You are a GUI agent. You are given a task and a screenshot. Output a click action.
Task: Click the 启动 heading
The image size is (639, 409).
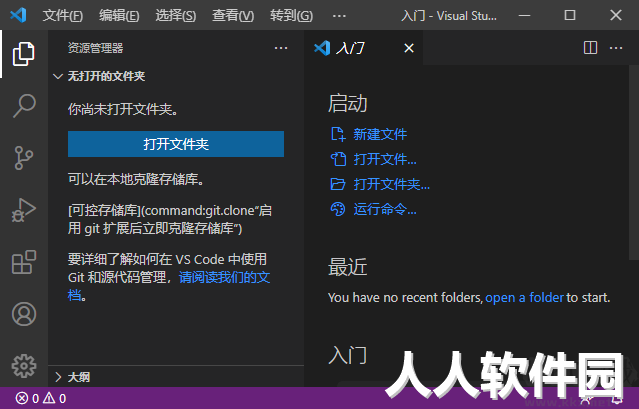(x=348, y=103)
